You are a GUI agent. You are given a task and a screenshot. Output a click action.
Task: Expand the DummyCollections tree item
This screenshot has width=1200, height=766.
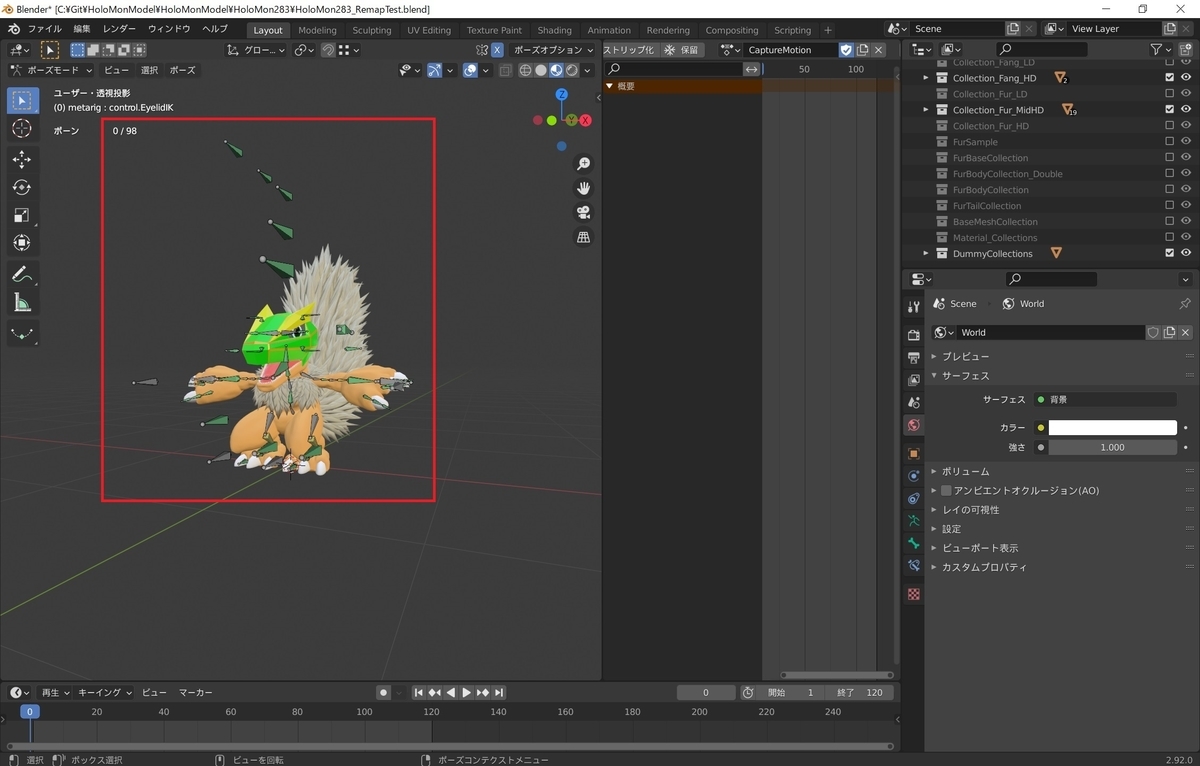926,254
